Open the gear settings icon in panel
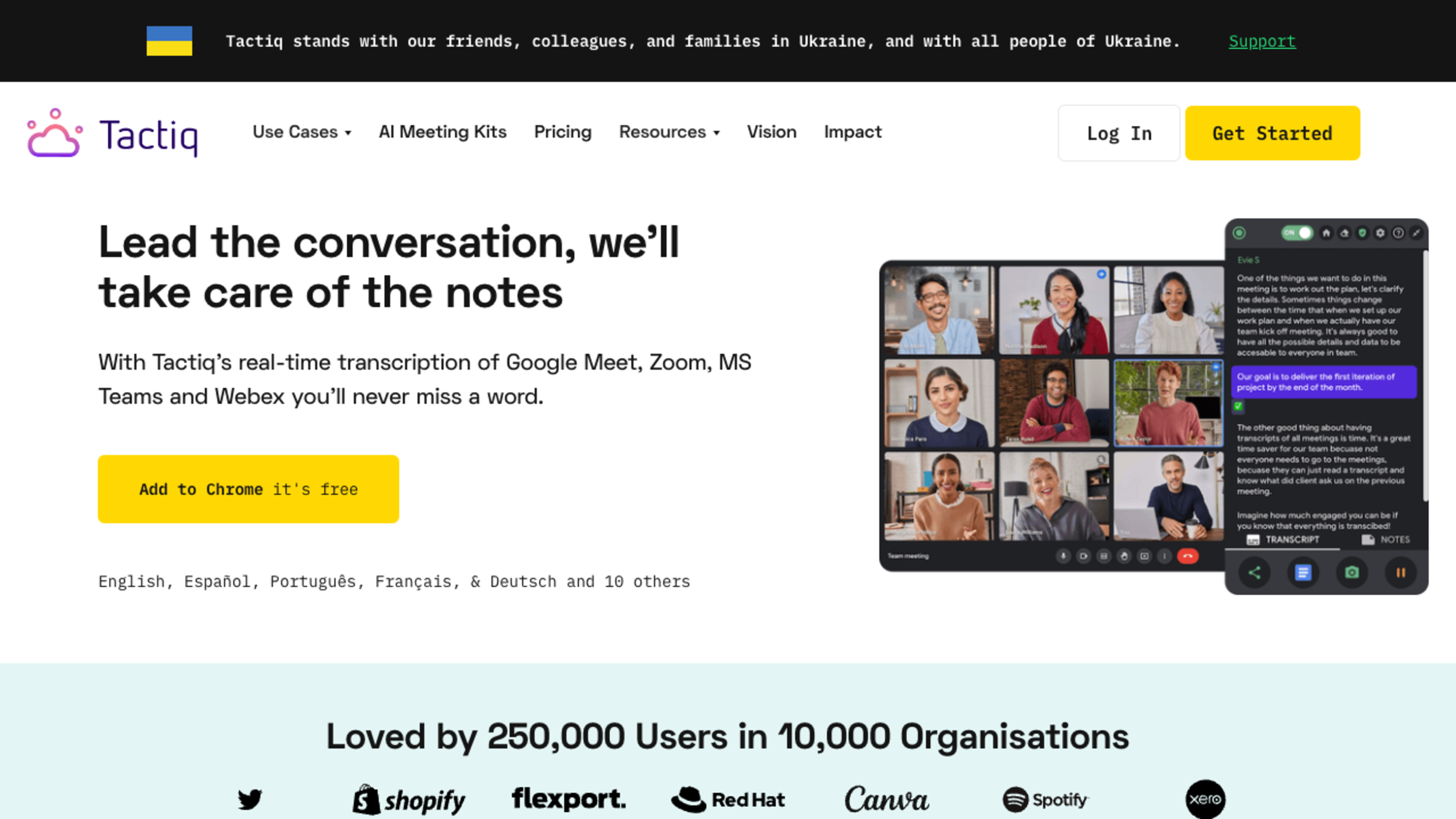The image size is (1456, 819). click(x=1380, y=233)
